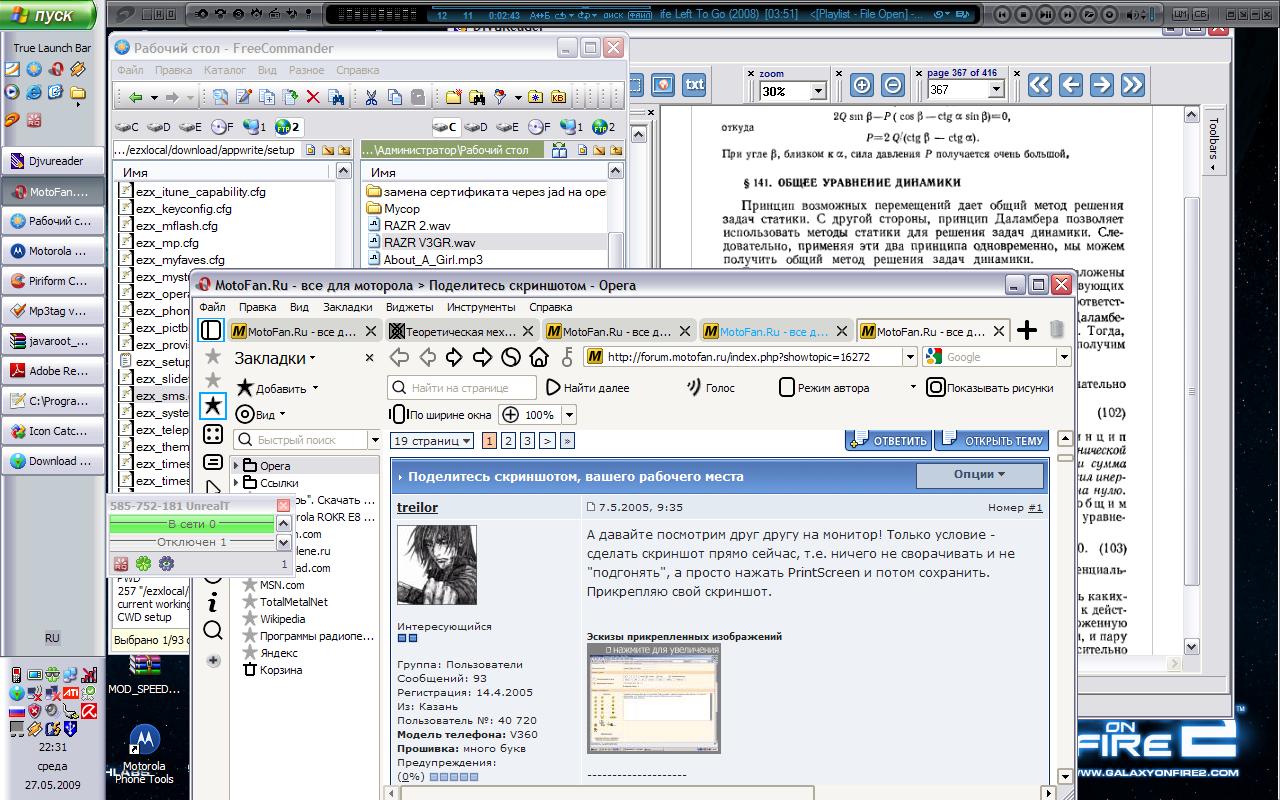The width and height of the screenshot is (1280, 800).
Task: Toggle Режим автора (author mode) in Opera
Action: (824, 388)
